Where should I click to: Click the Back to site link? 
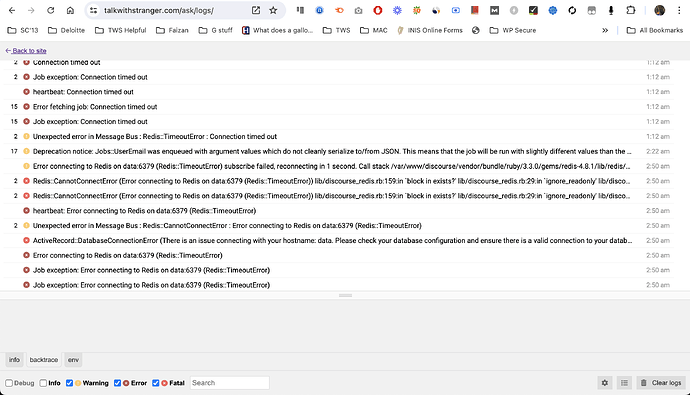coord(26,51)
